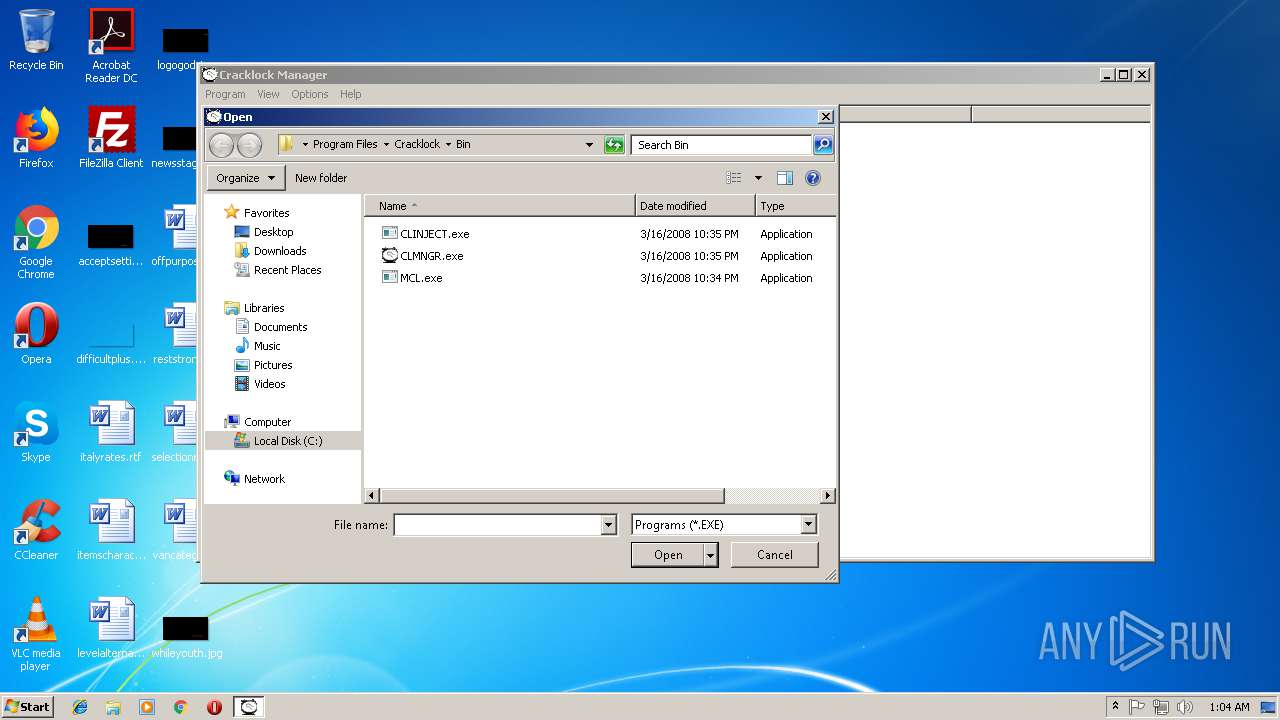Open the View menu in Cracklock Manager
Image resolution: width=1280 pixels, height=720 pixels.
pyautogui.click(x=268, y=94)
